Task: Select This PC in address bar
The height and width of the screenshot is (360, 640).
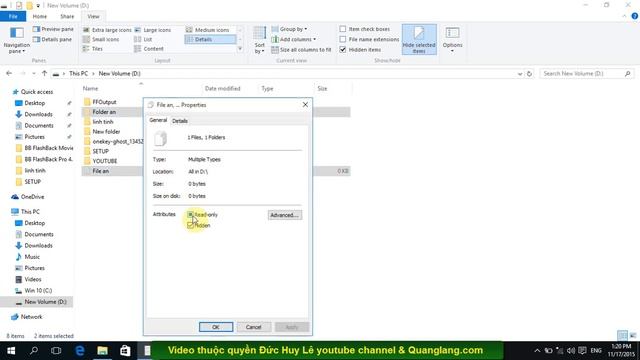Action: coord(78,73)
